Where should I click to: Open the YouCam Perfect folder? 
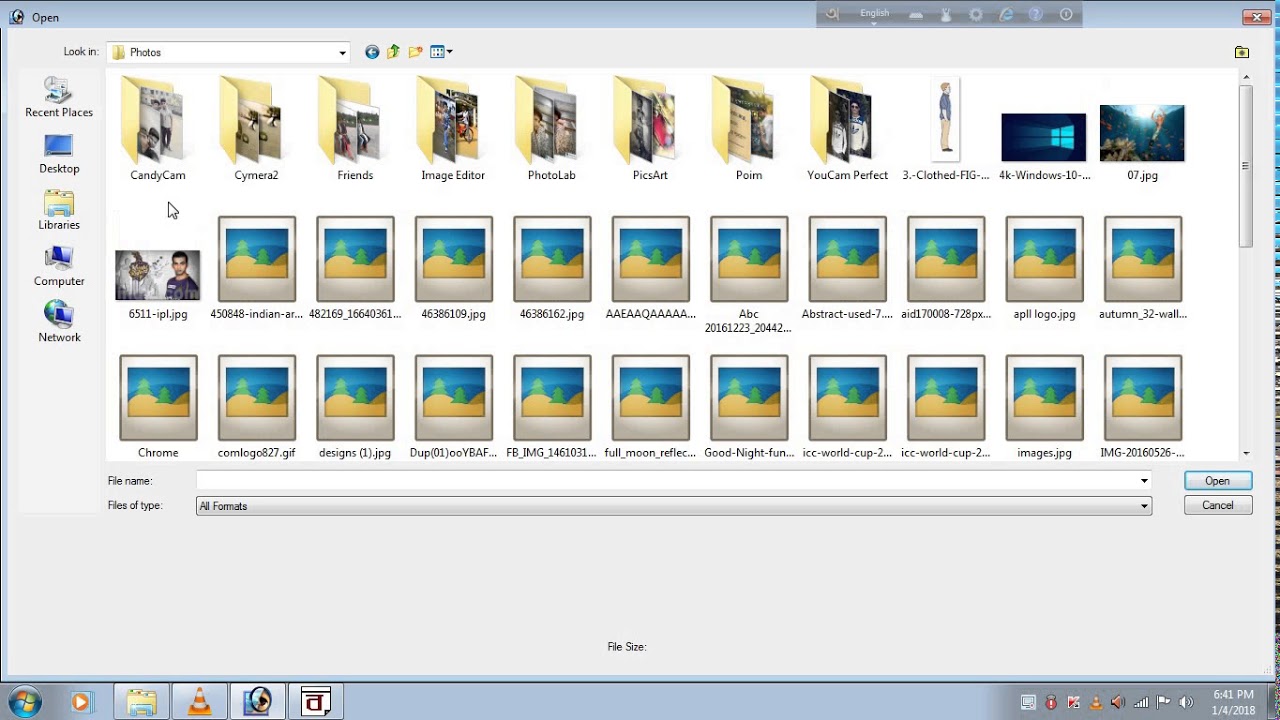click(847, 129)
